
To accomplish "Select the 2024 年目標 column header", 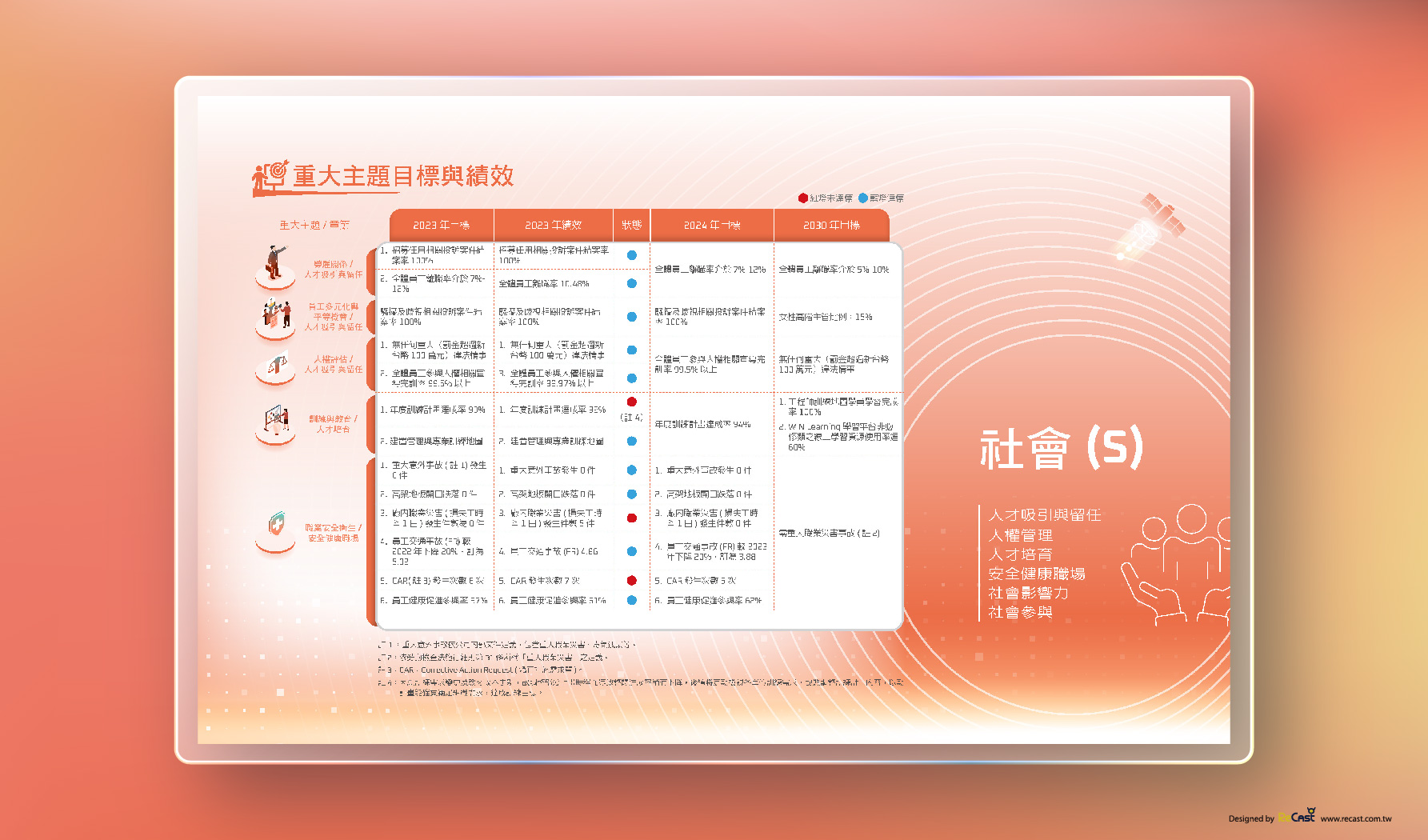I will click(712, 225).
